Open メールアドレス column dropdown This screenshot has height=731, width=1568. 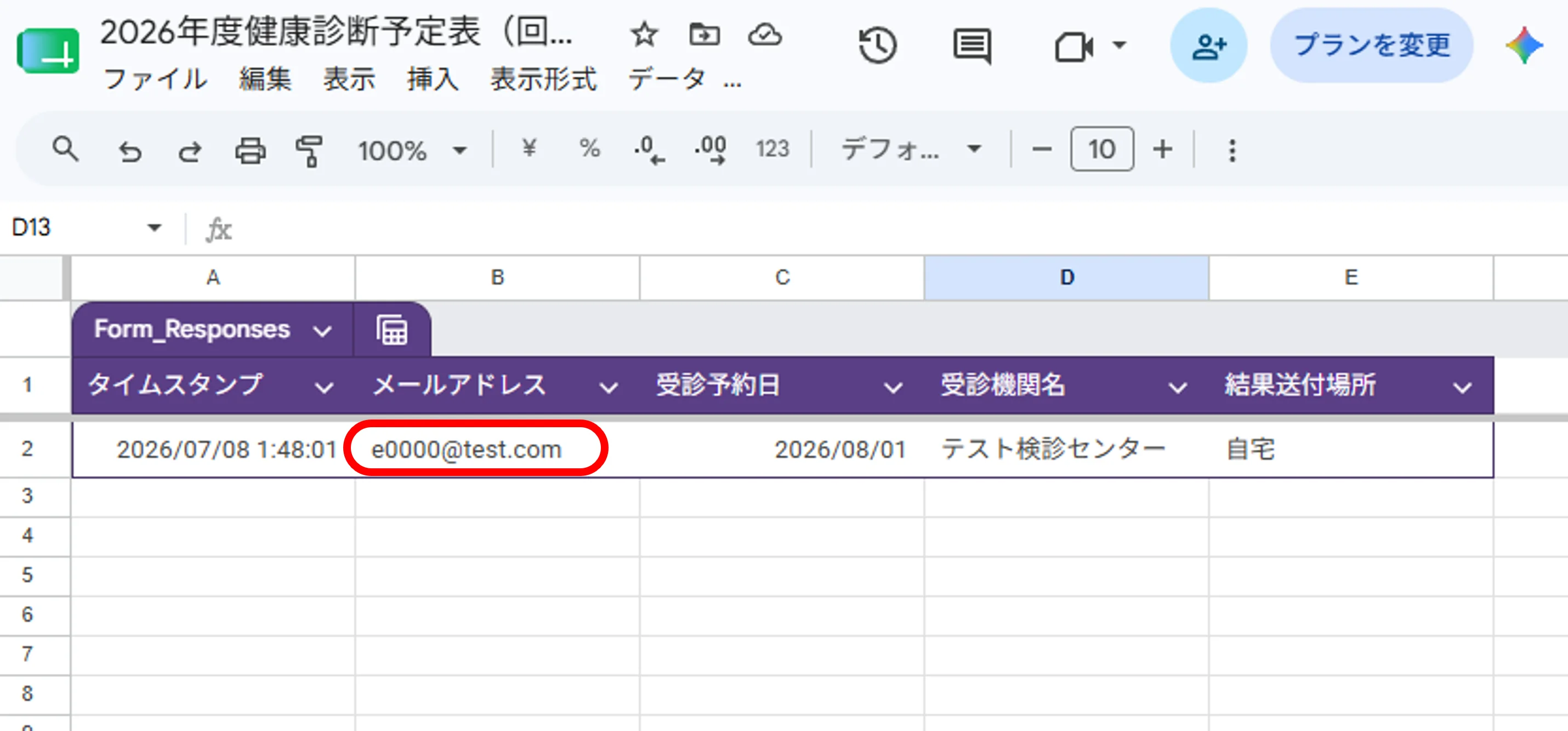tap(608, 388)
